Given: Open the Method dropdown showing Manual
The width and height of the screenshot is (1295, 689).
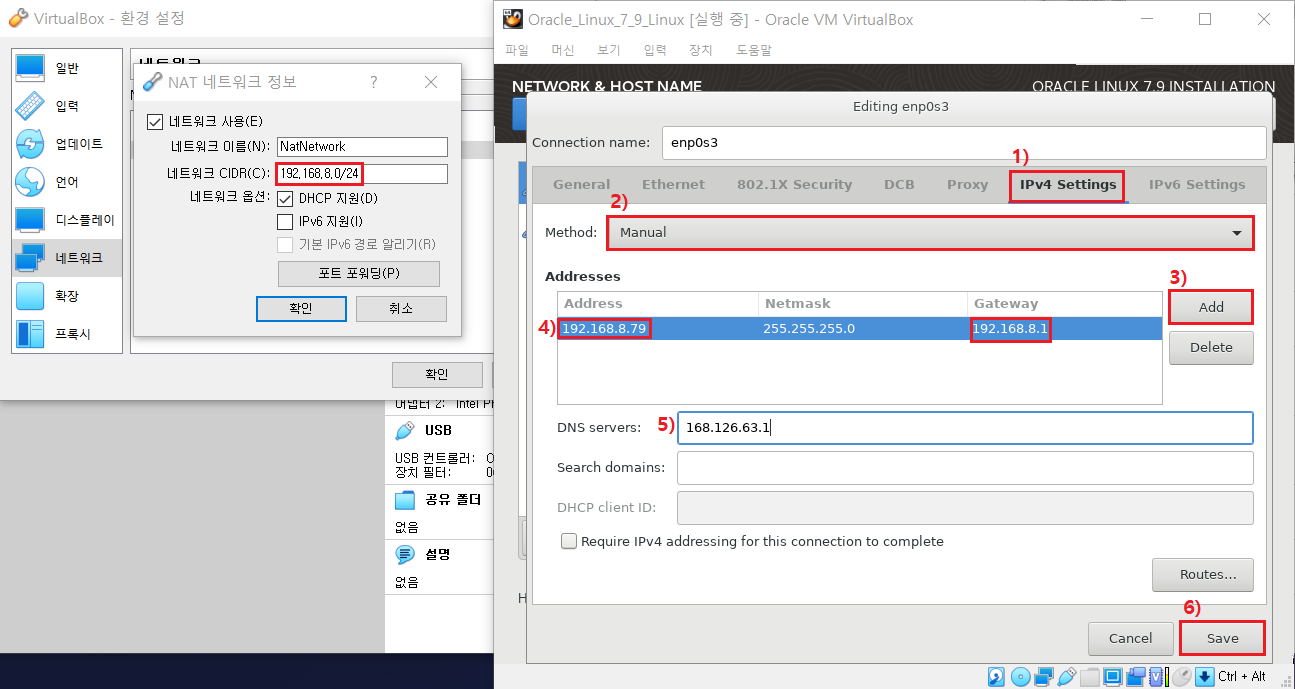Looking at the screenshot, I should pyautogui.click(x=929, y=232).
